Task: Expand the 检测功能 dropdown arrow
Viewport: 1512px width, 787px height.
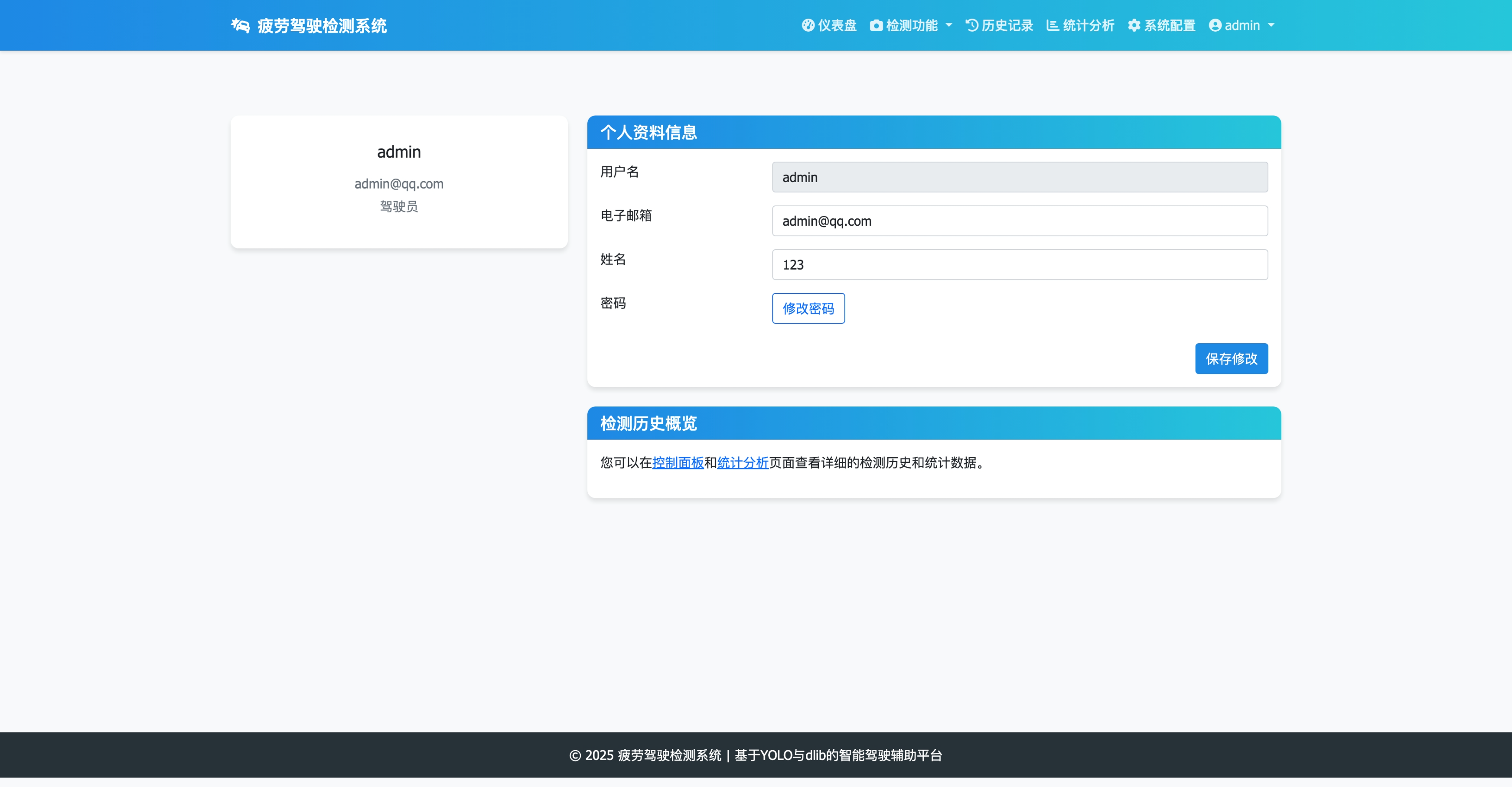Action: [949, 25]
